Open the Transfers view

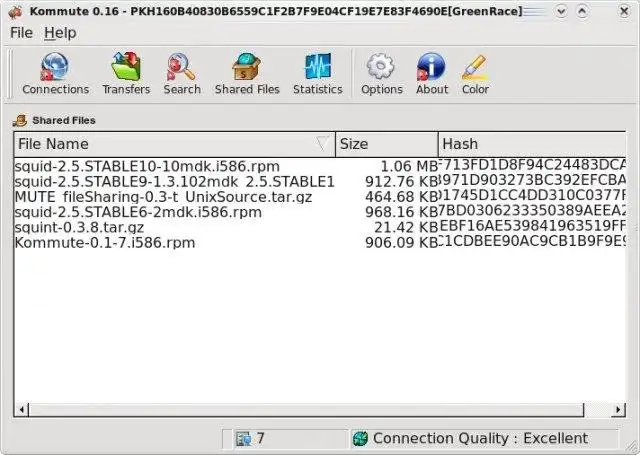(x=126, y=74)
